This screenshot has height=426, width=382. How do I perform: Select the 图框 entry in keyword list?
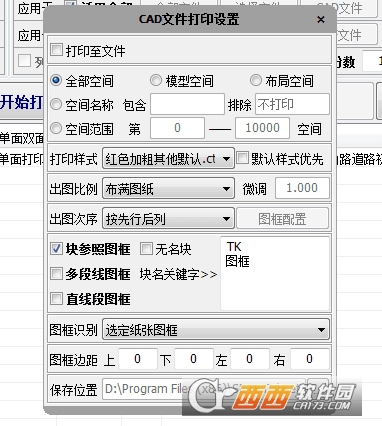(237, 262)
